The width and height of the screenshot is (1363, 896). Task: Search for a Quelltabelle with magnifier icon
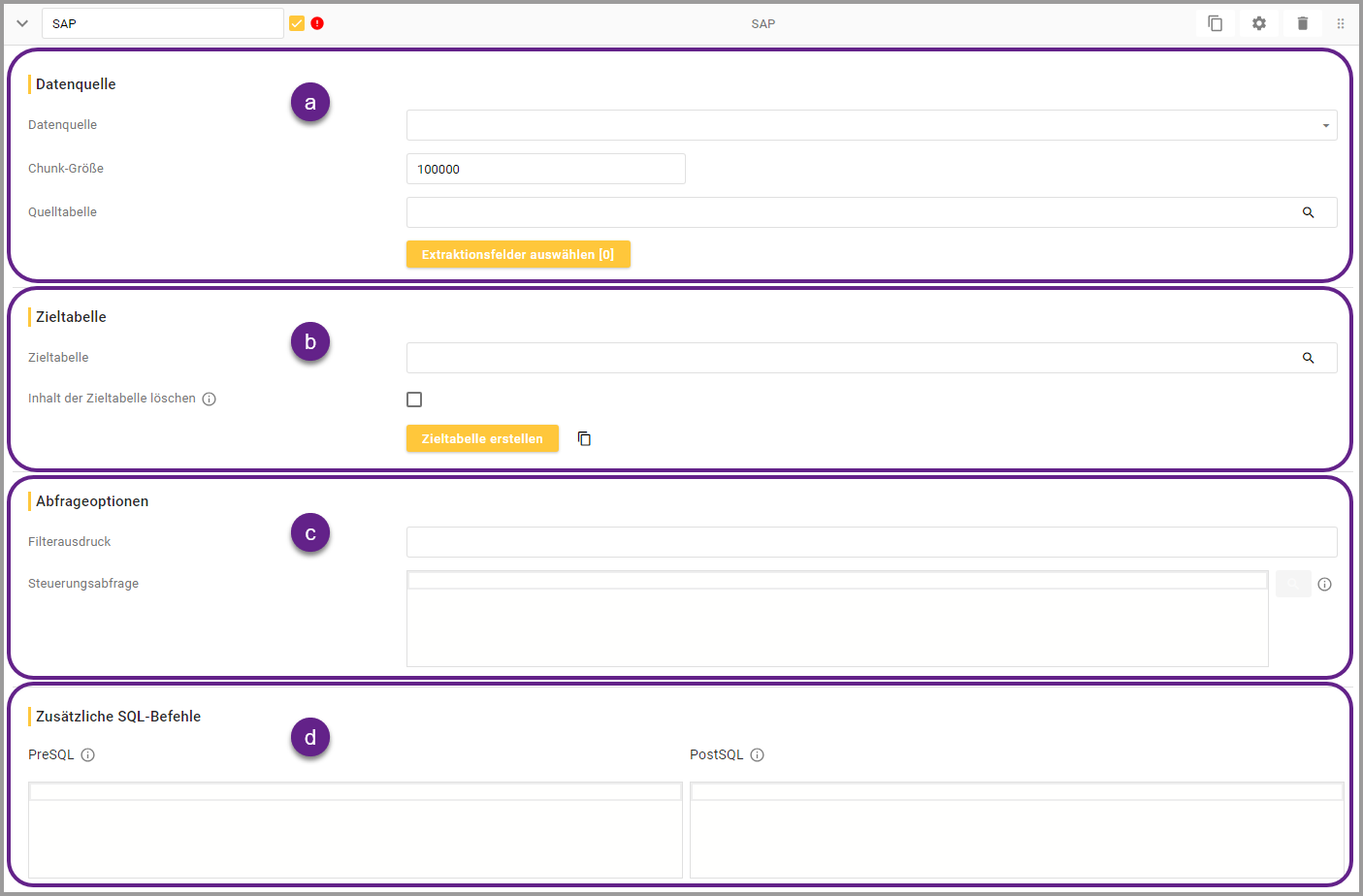point(1308,212)
